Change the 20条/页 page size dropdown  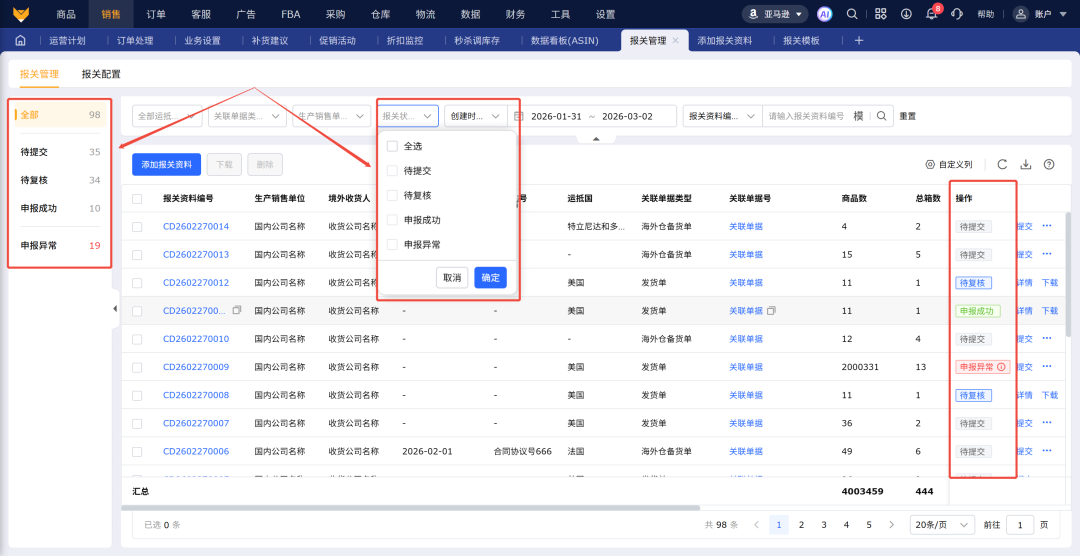[x=942, y=524]
